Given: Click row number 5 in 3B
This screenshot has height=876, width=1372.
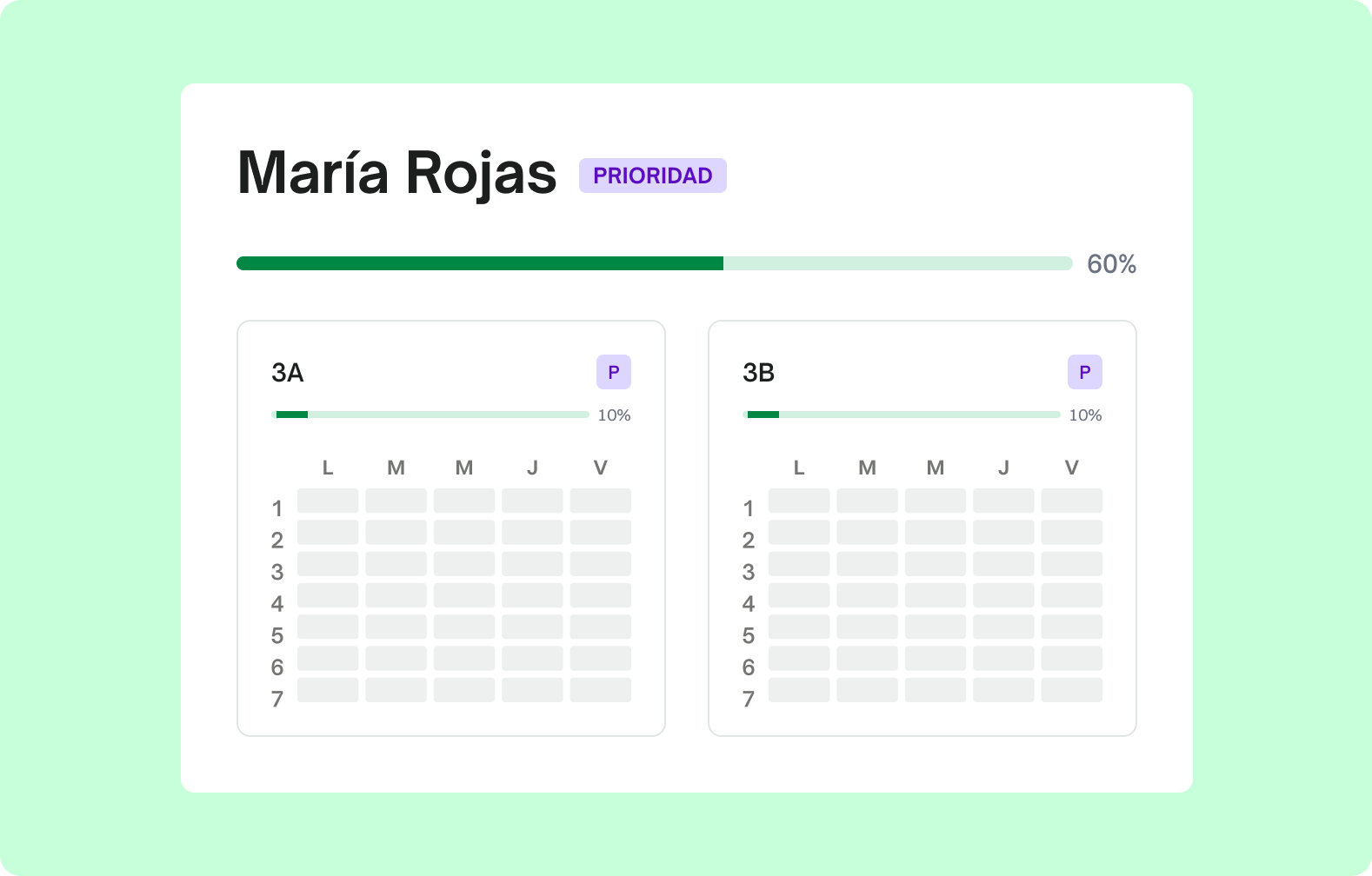Looking at the screenshot, I should coord(749,635).
